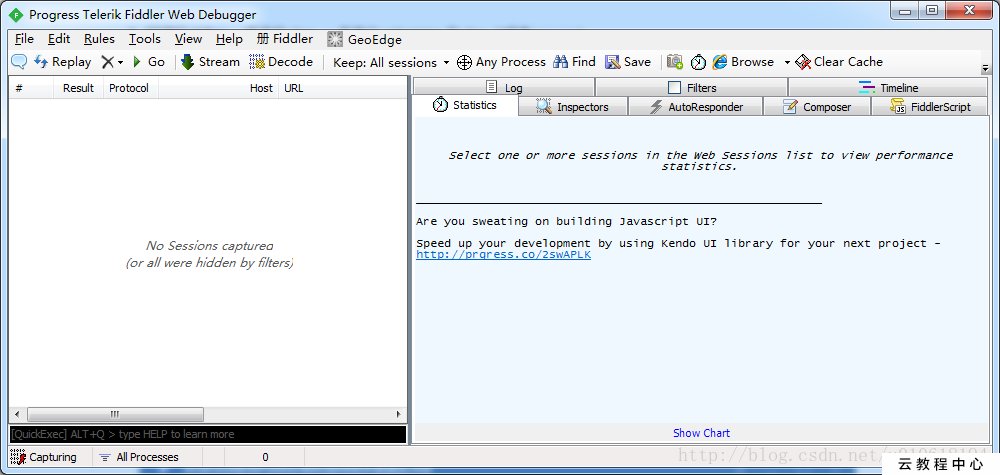1000x475 pixels.
Task: Click the scrollbar left arrow in sessions list
Action: coord(17,414)
